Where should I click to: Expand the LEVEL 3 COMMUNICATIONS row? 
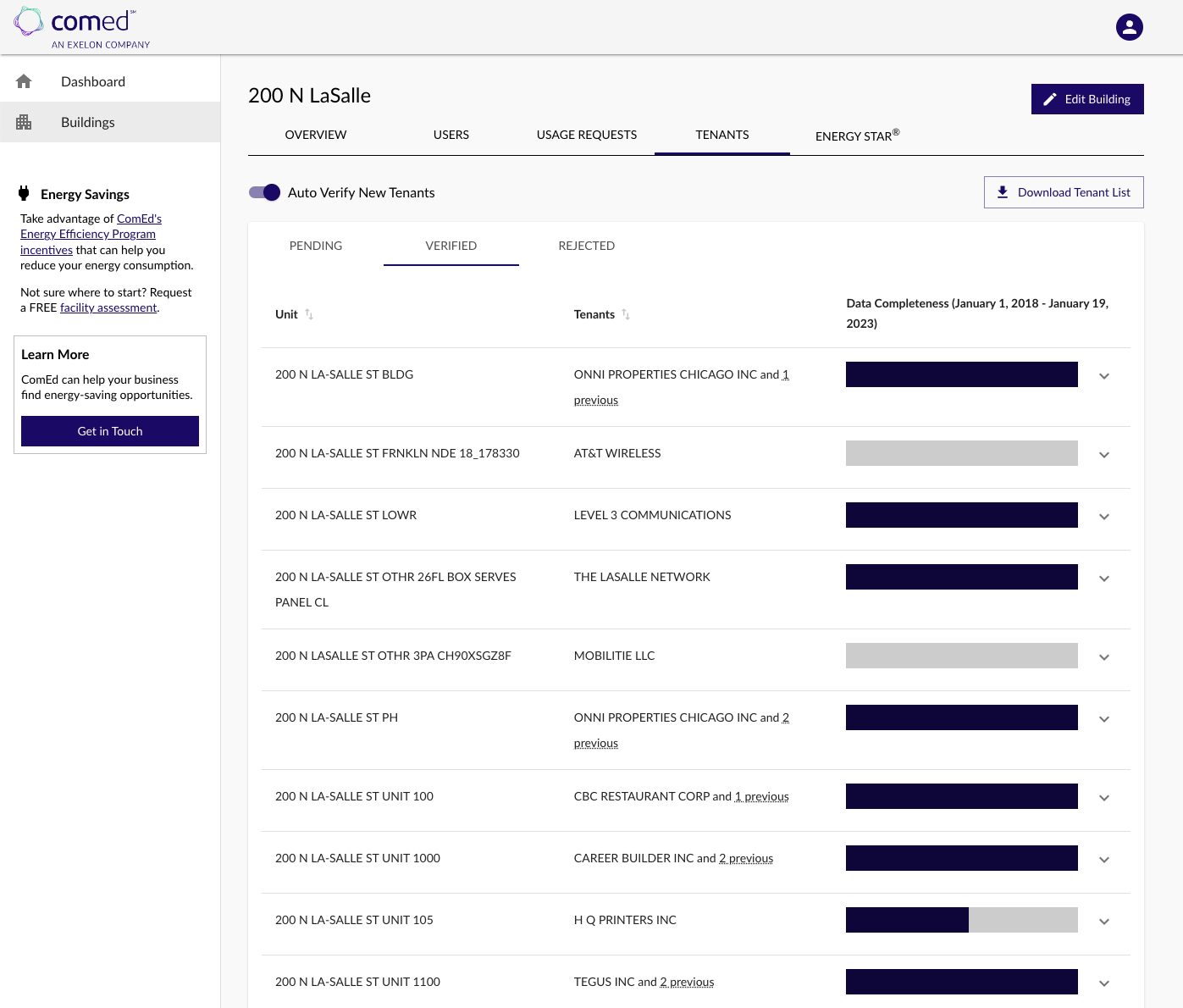(x=1104, y=517)
